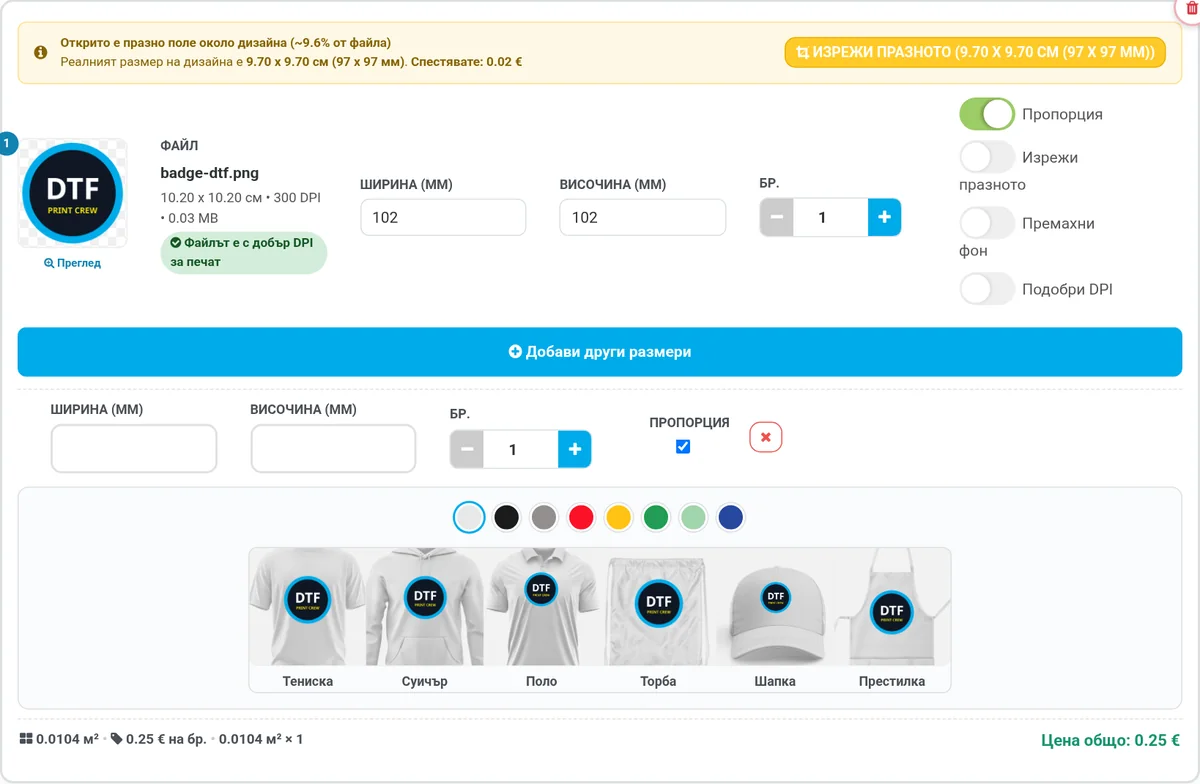Pick the red color swatch
The image size is (1200, 784).
tap(581, 517)
